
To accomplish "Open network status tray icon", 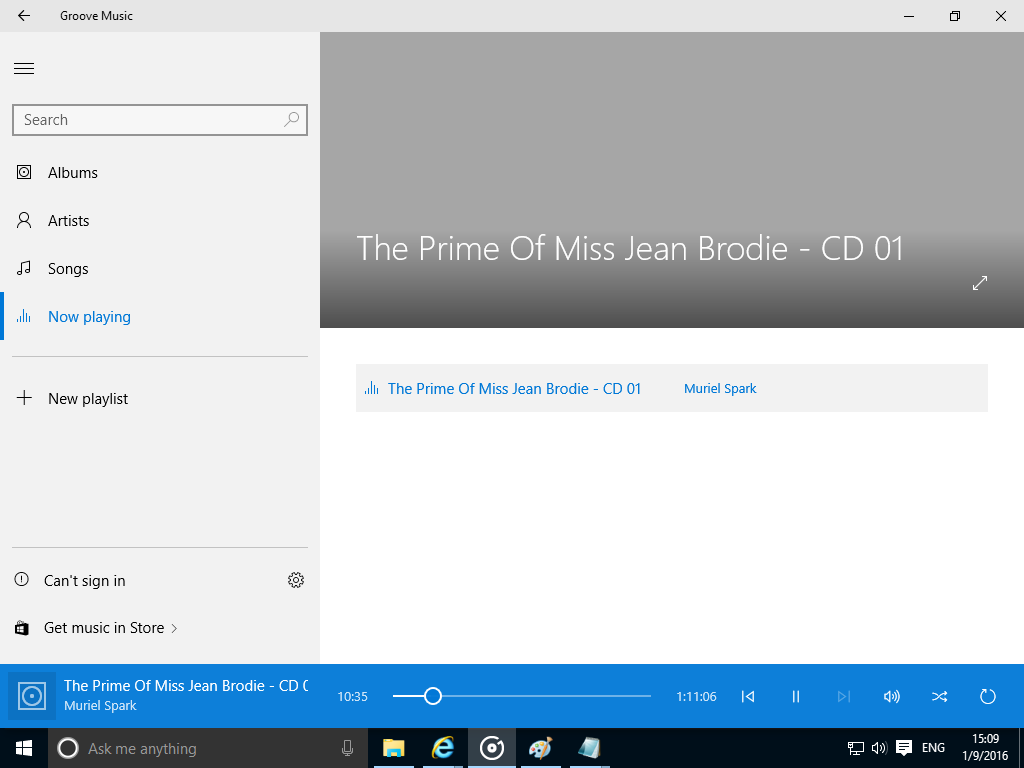I will coord(856,748).
